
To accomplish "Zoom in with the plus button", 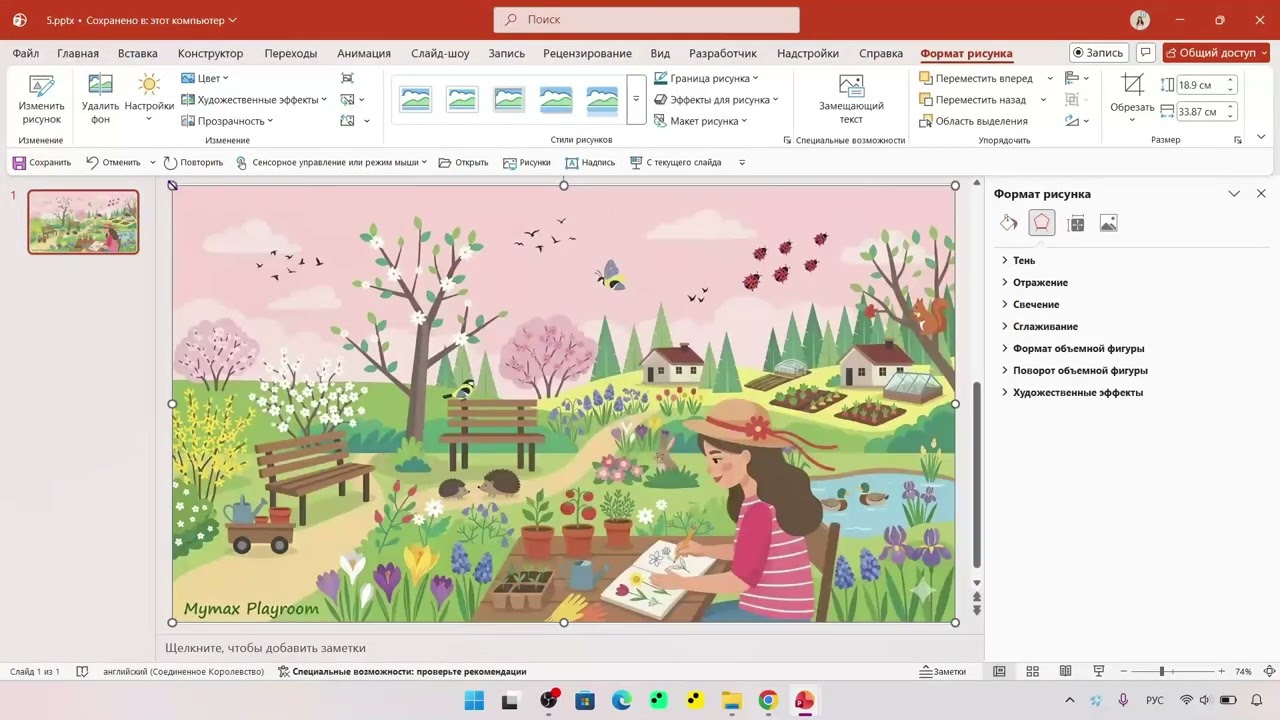I will pyautogui.click(x=1221, y=671).
